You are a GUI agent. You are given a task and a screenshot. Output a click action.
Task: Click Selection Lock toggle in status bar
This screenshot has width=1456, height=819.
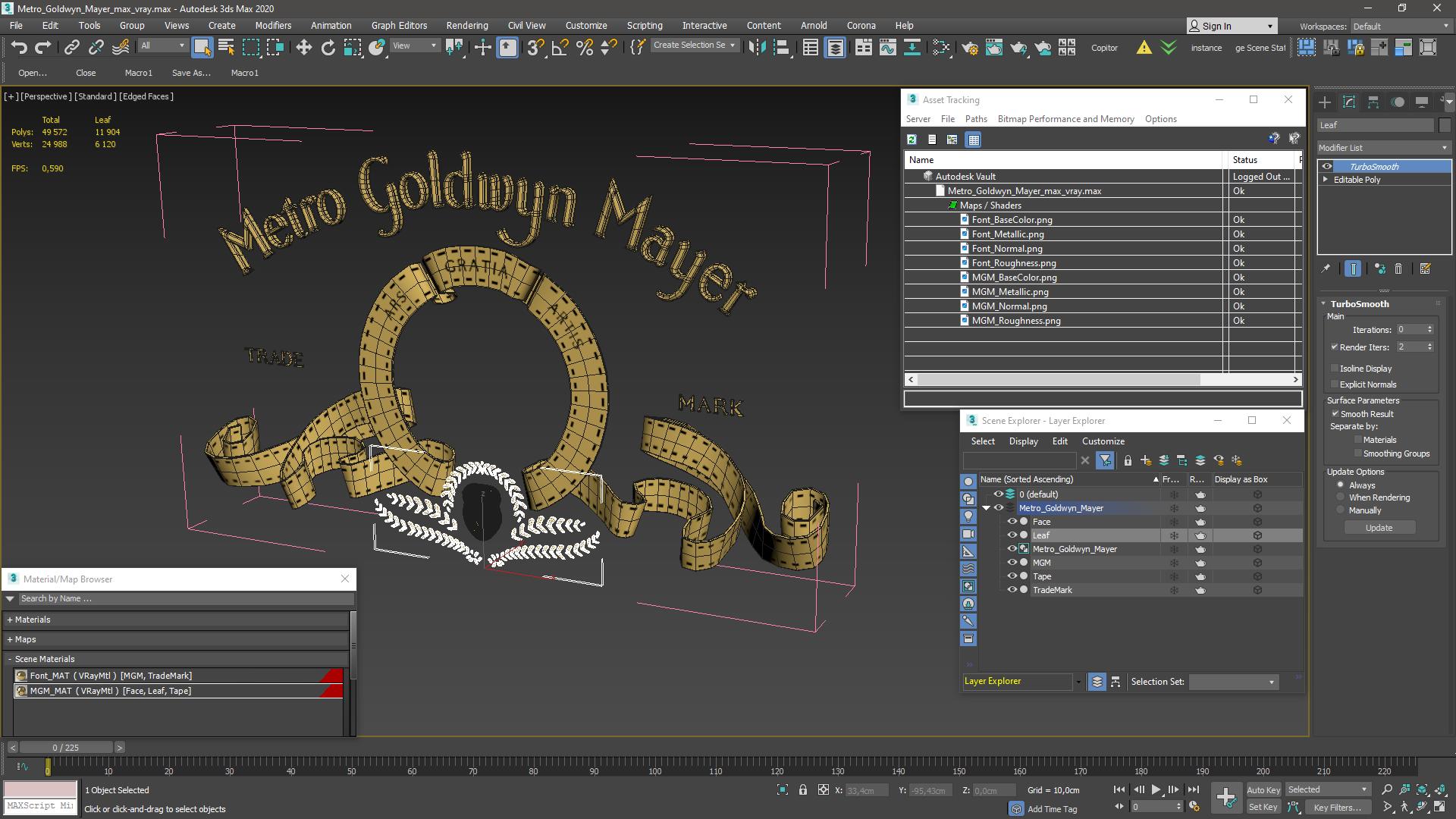pos(803,790)
